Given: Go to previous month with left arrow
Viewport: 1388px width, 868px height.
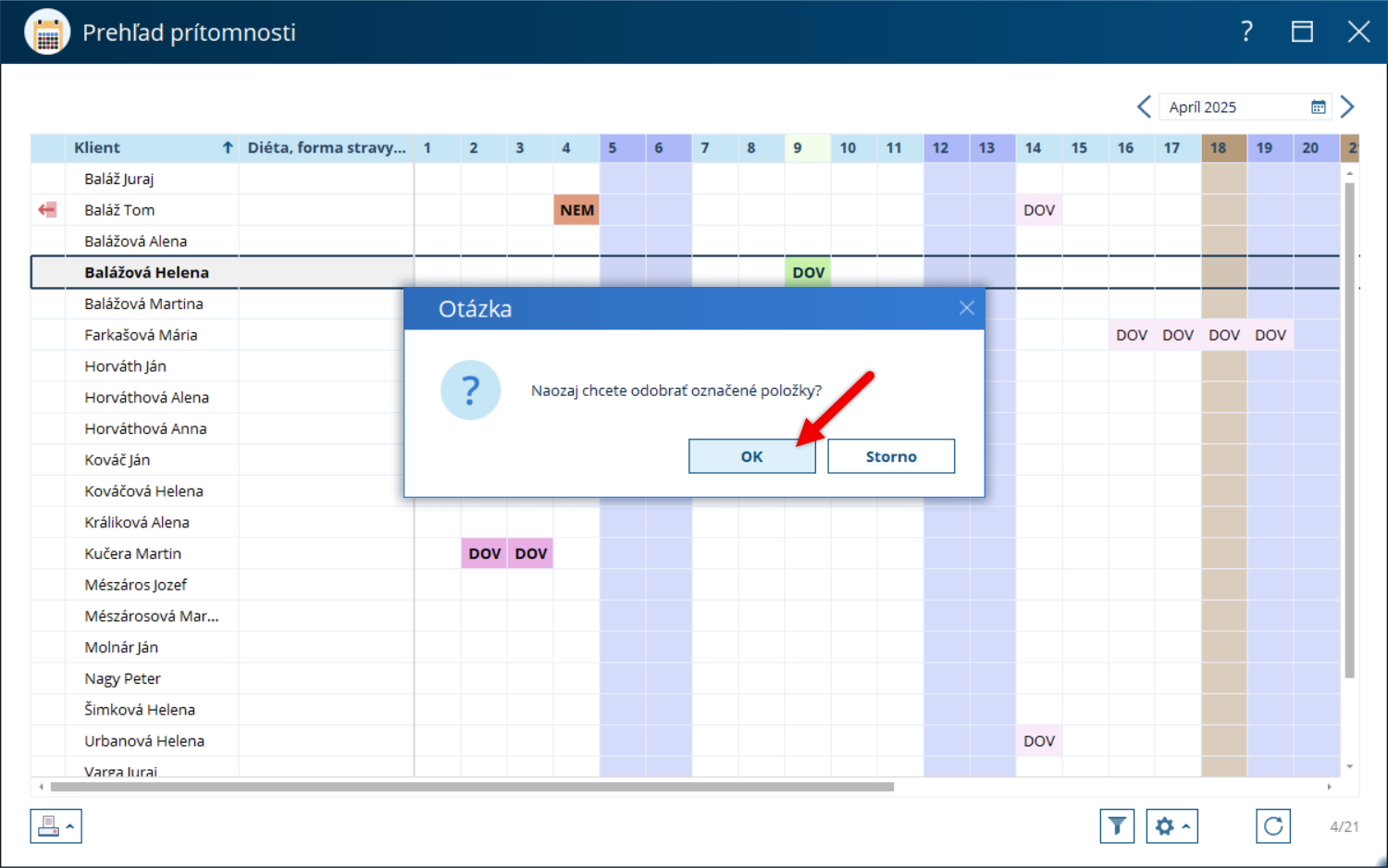Looking at the screenshot, I should [1145, 107].
